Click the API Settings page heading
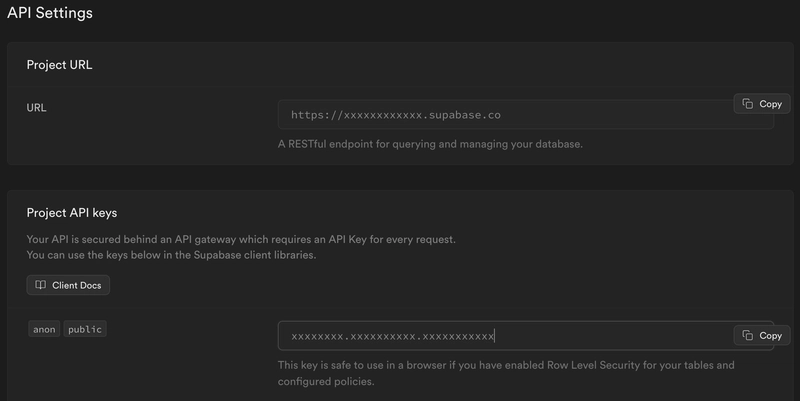This screenshot has height=401, width=800. 50,13
